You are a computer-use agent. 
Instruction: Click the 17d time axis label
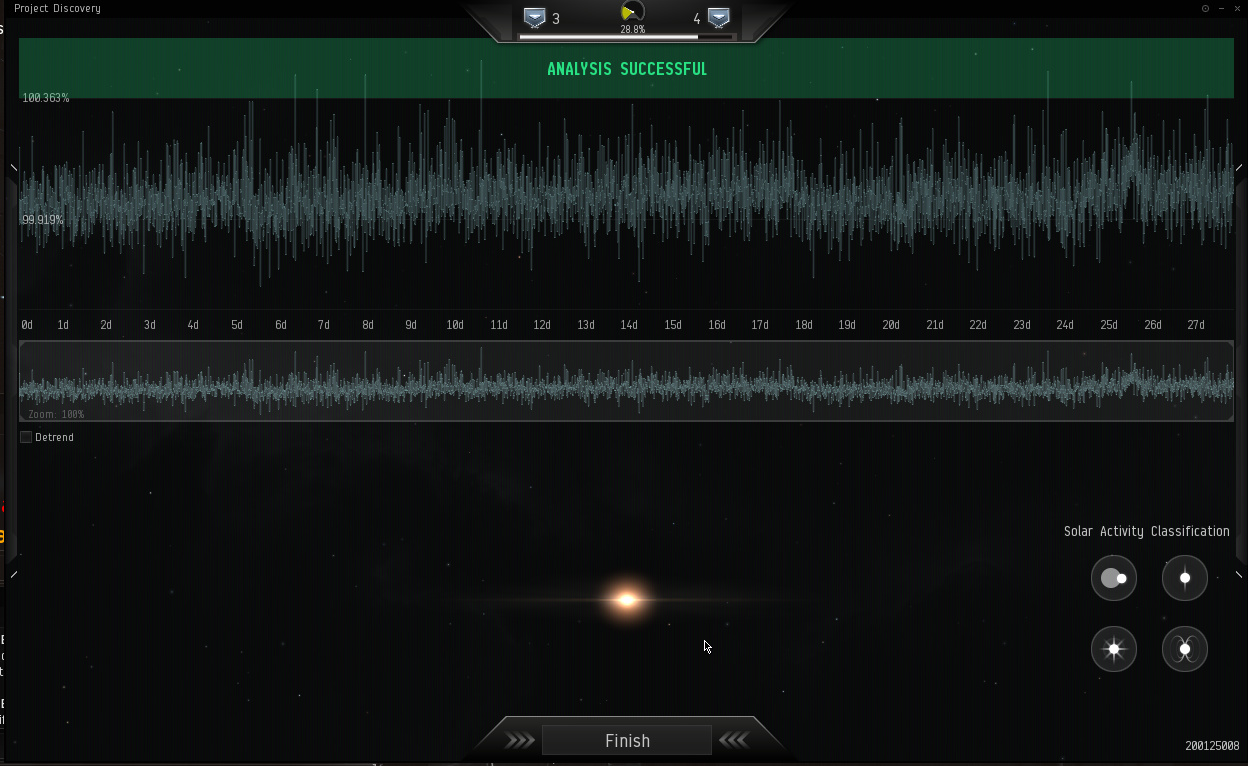tap(760, 325)
